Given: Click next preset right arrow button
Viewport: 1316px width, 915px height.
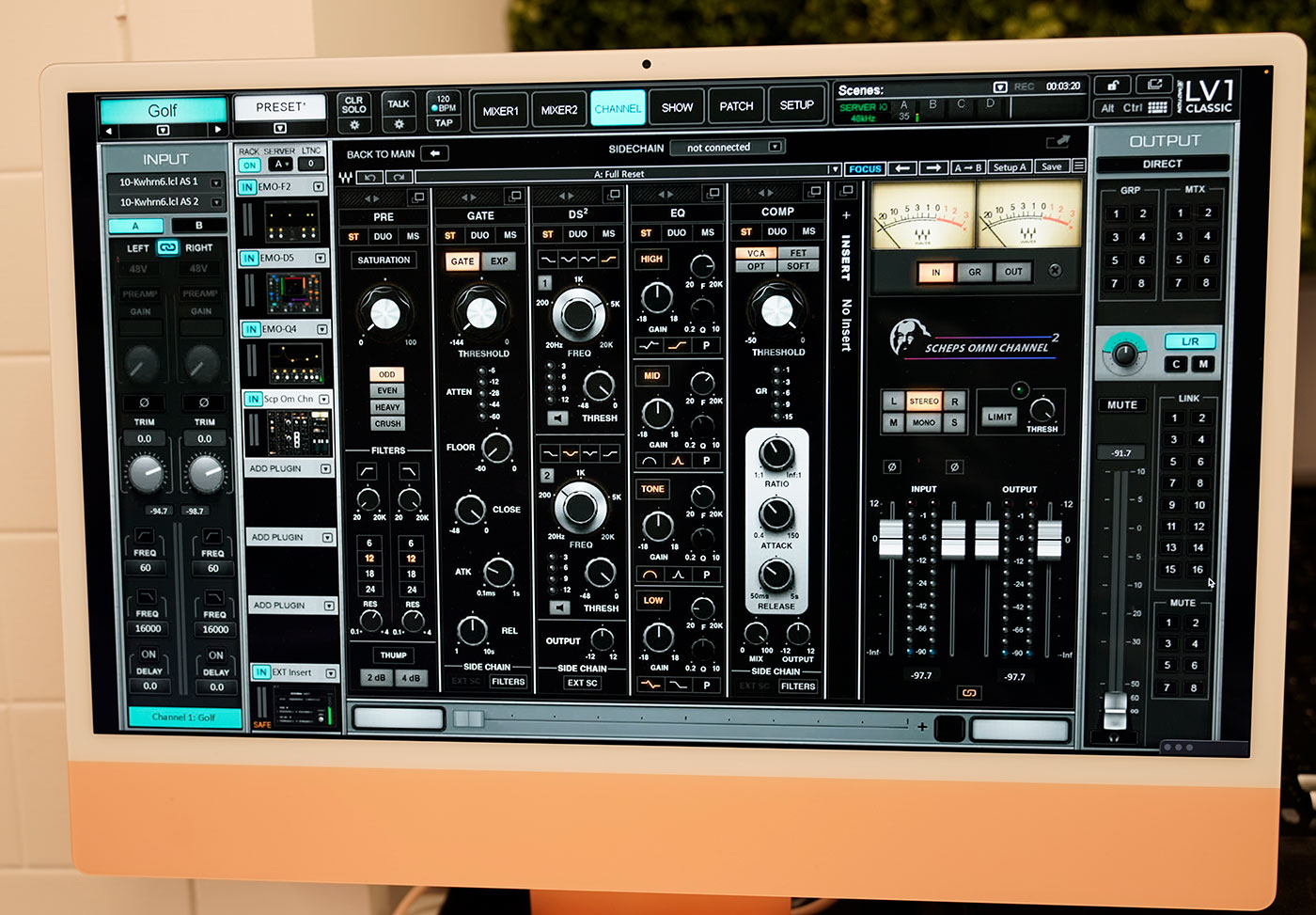Looking at the screenshot, I should tap(933, 167).
